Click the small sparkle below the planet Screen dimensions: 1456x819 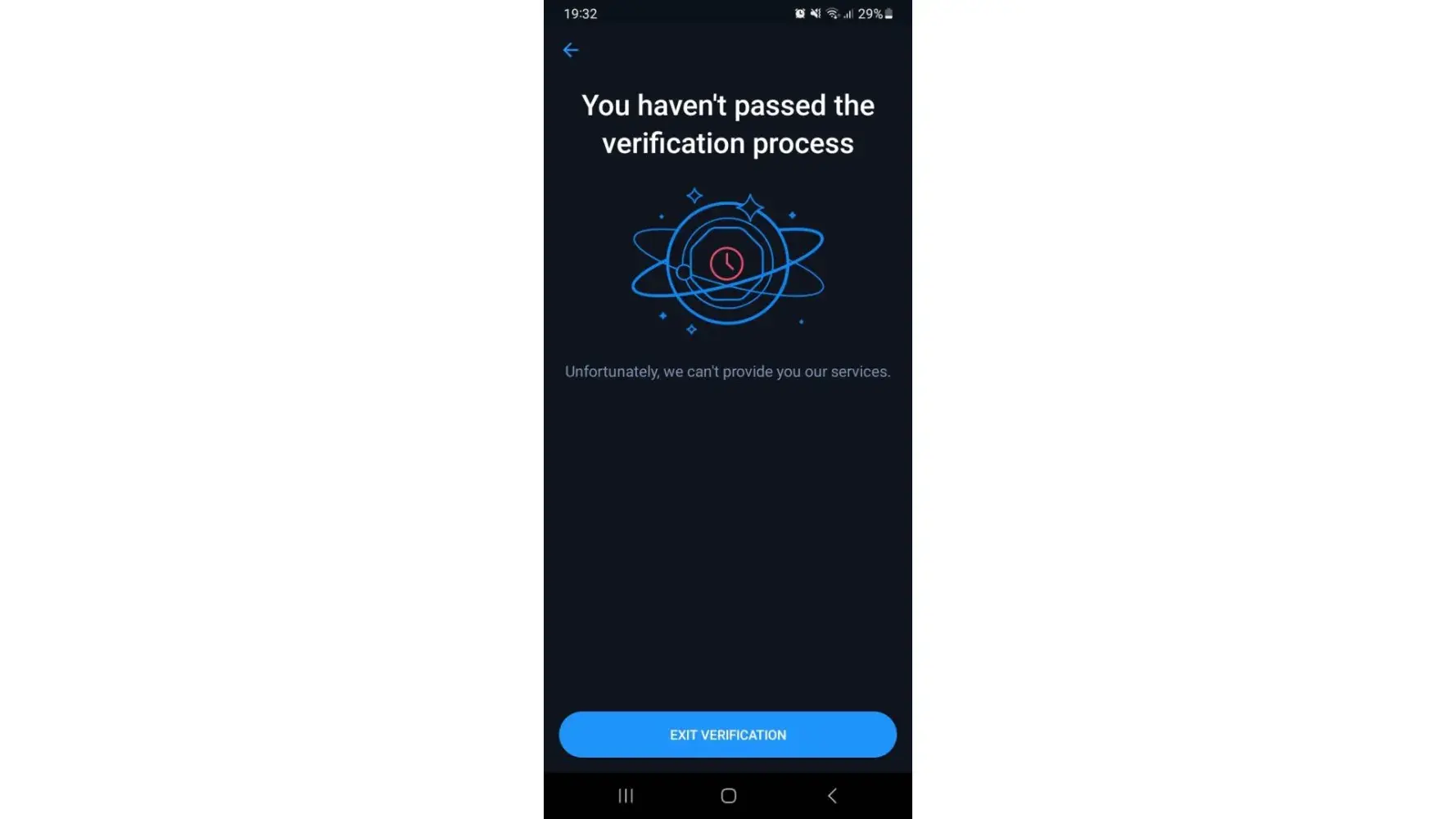point(691,329)
